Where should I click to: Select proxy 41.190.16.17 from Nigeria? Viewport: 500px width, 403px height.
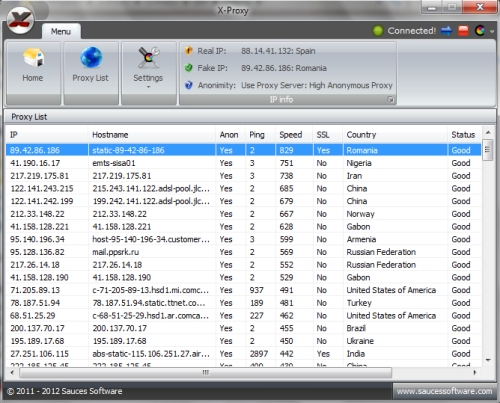point(243,163)
